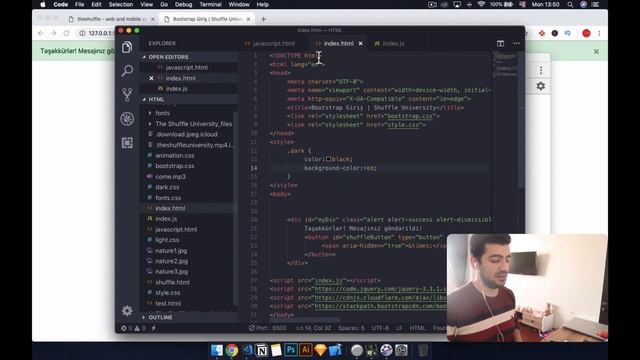The width and height of the screenshot is (640, 360).
Task: Follow the bootstrap.css link in code
Action: pos(410,116)
